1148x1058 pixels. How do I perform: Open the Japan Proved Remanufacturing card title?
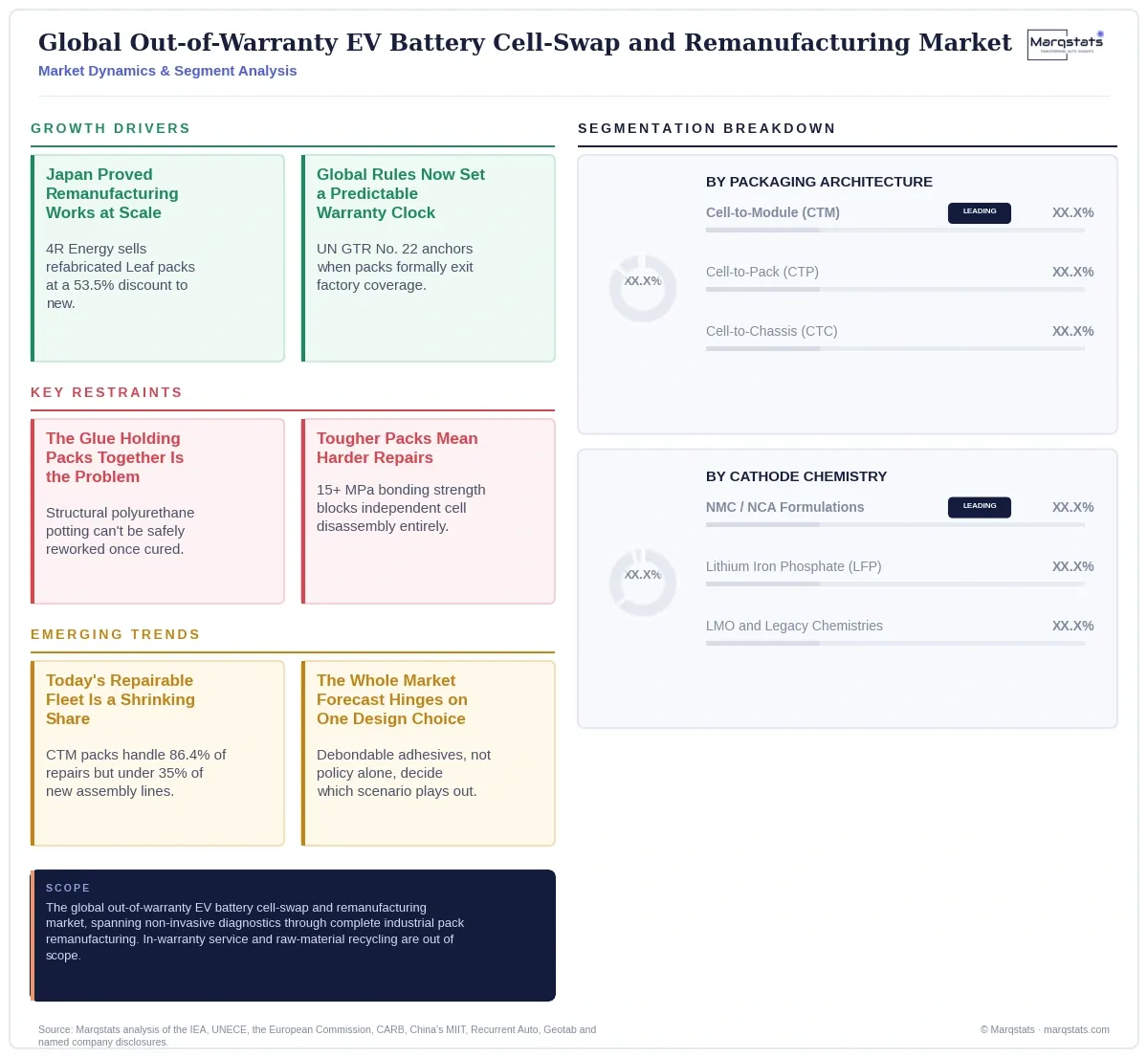[112, 193]
